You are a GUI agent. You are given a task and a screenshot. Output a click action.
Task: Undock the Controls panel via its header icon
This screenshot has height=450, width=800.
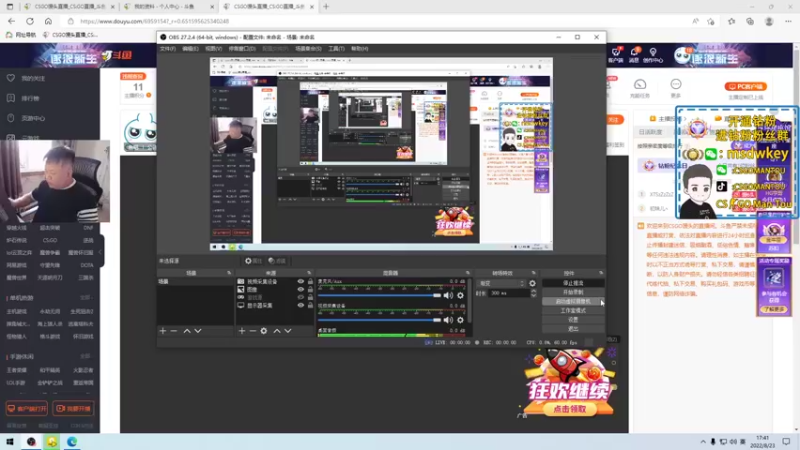[x=601, y=273]
